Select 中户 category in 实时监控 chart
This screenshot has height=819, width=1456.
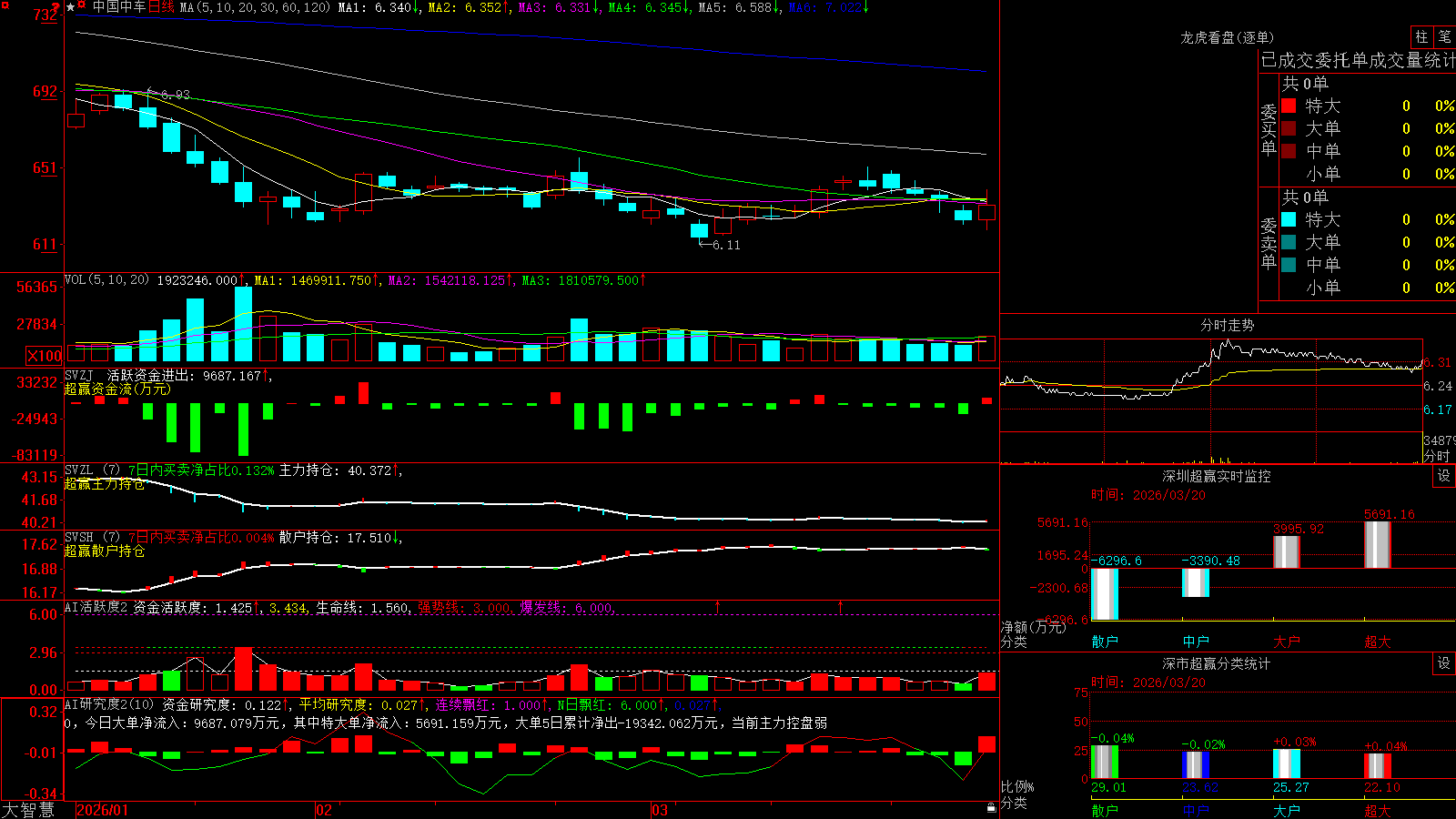click(x=1196, y=642)
